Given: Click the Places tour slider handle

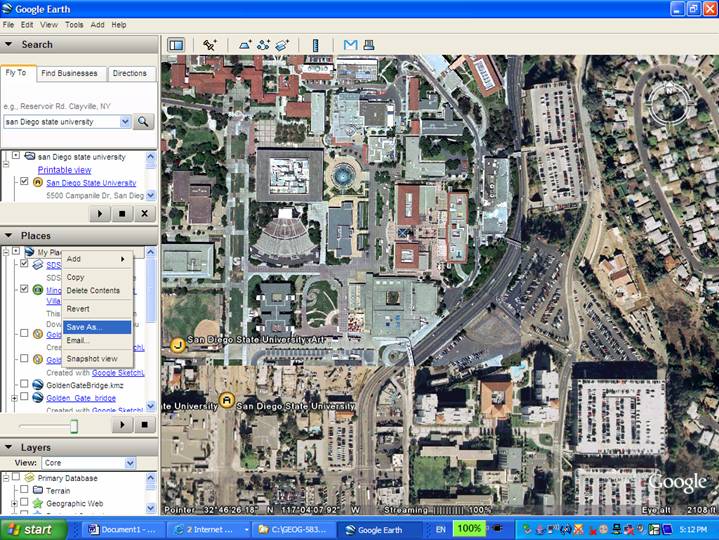Looking at the screenshot, I should (x=74, y=426).
